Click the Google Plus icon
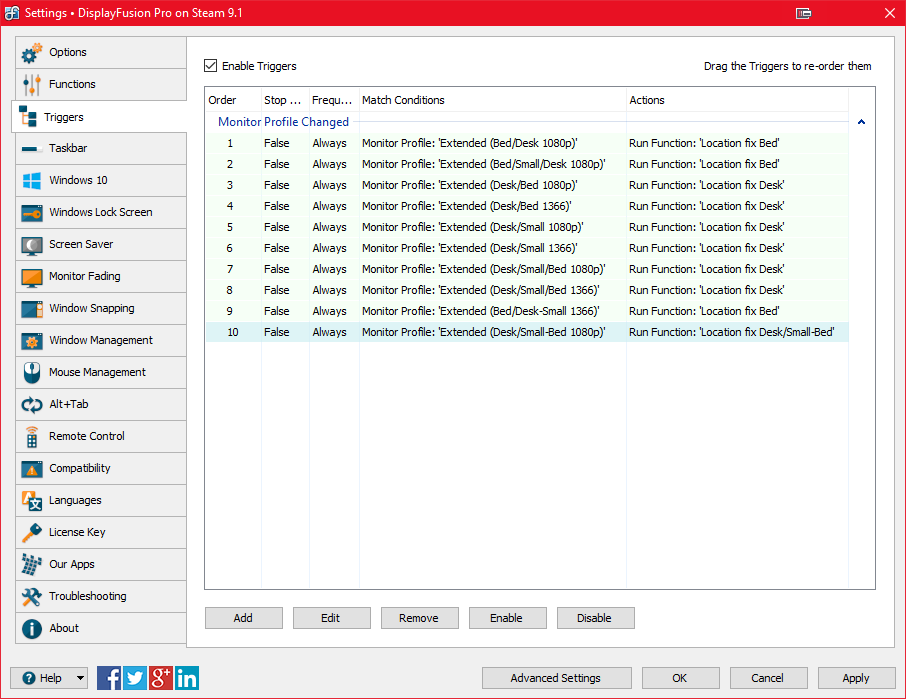 click(x=161, y=678)
